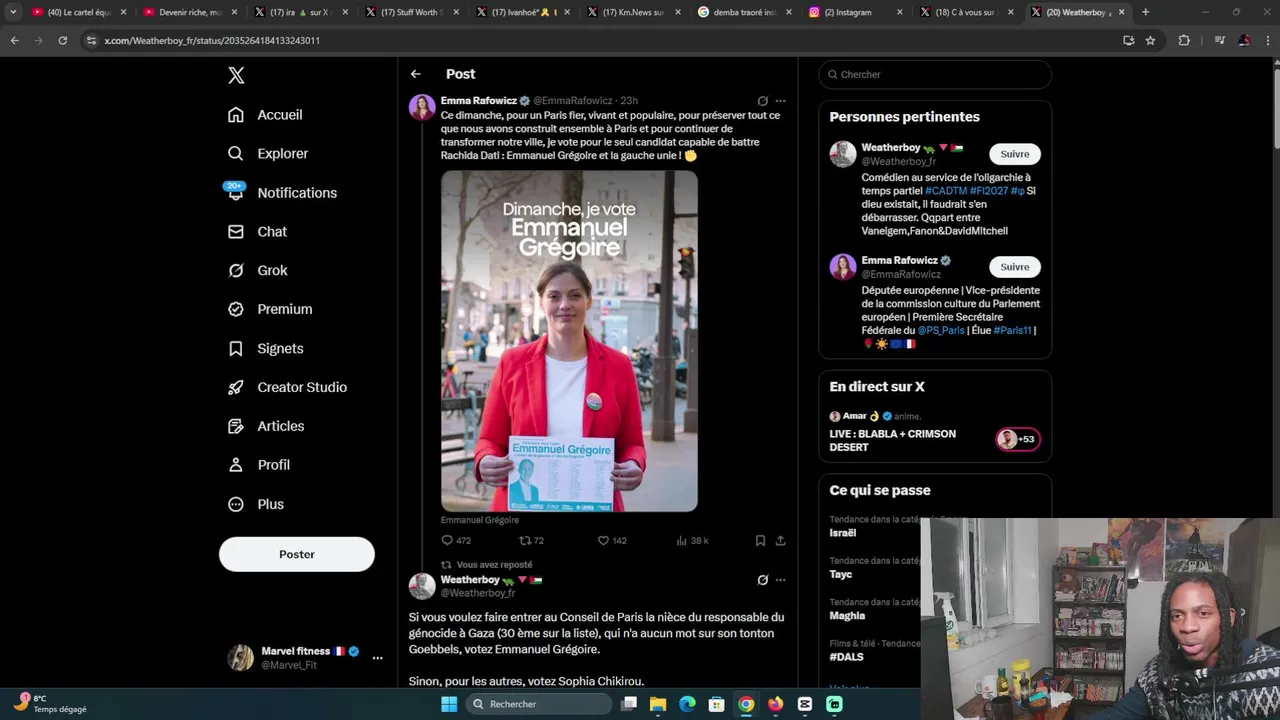View stats of Emma's post, 38 k
The width and height of the screenshot is (1280, 720).
pos(692,541)
